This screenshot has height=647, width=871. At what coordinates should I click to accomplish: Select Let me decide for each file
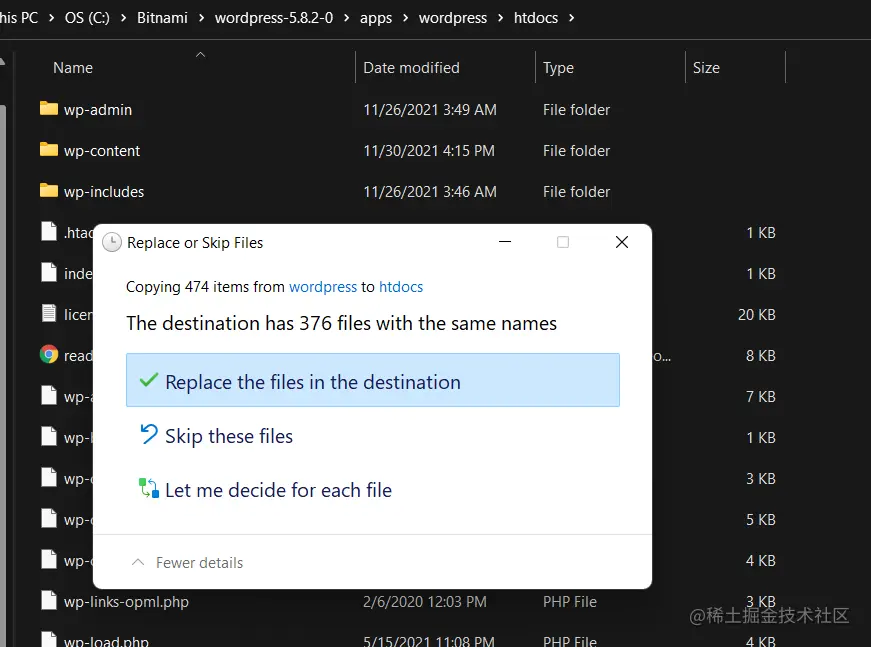tap(278, 490)
